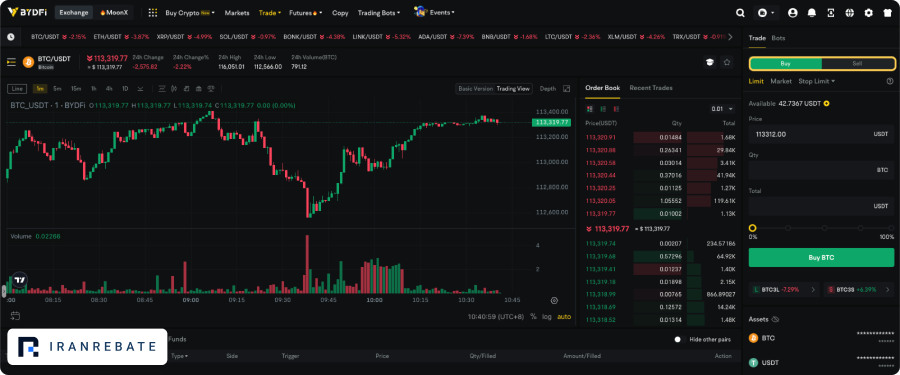Viewport: 900px width, 375px height.
Task: Expand the Futures menu
Action: tap(305, 13)
